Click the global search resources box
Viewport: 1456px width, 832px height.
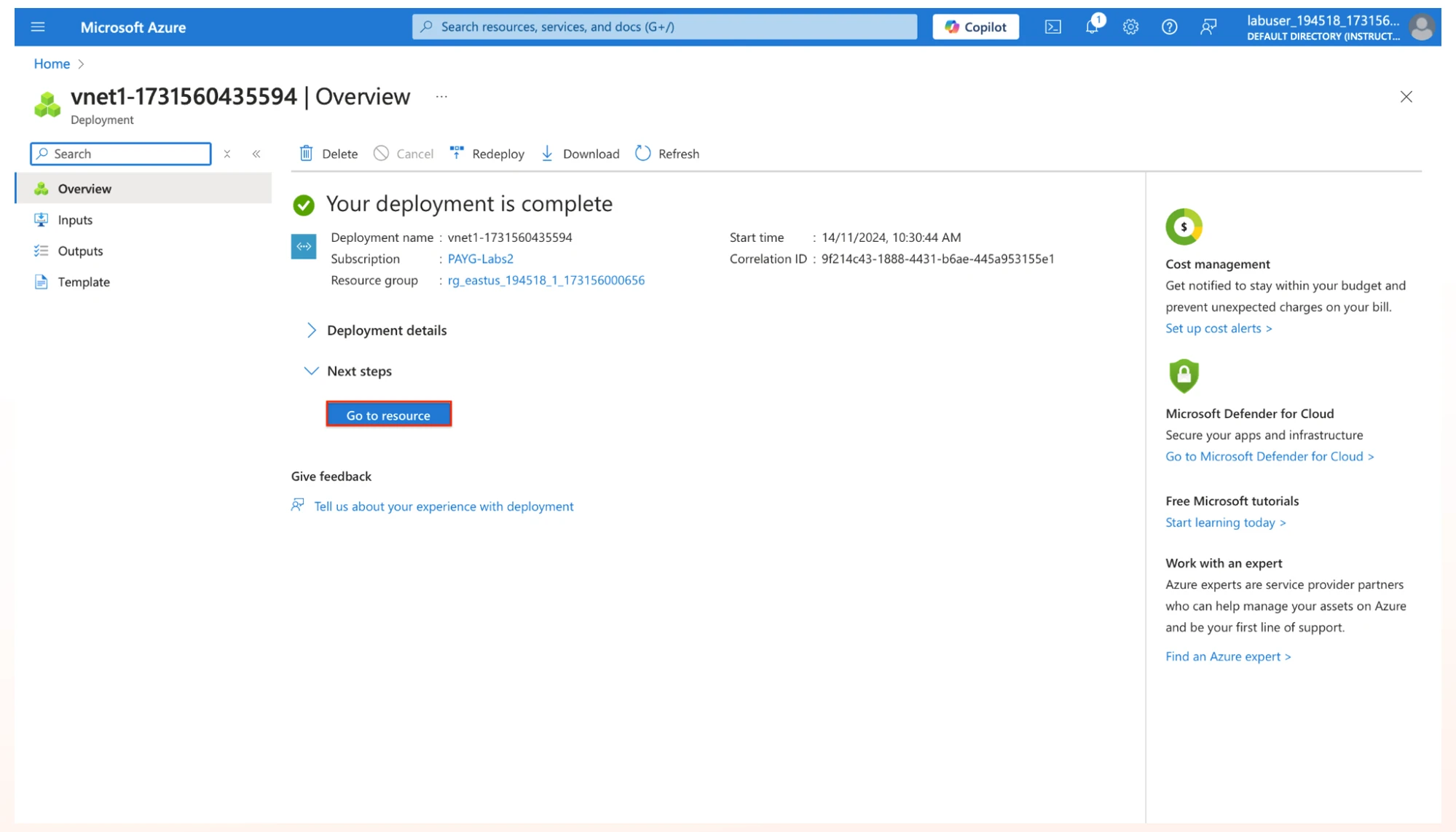[x=664, y=27]
